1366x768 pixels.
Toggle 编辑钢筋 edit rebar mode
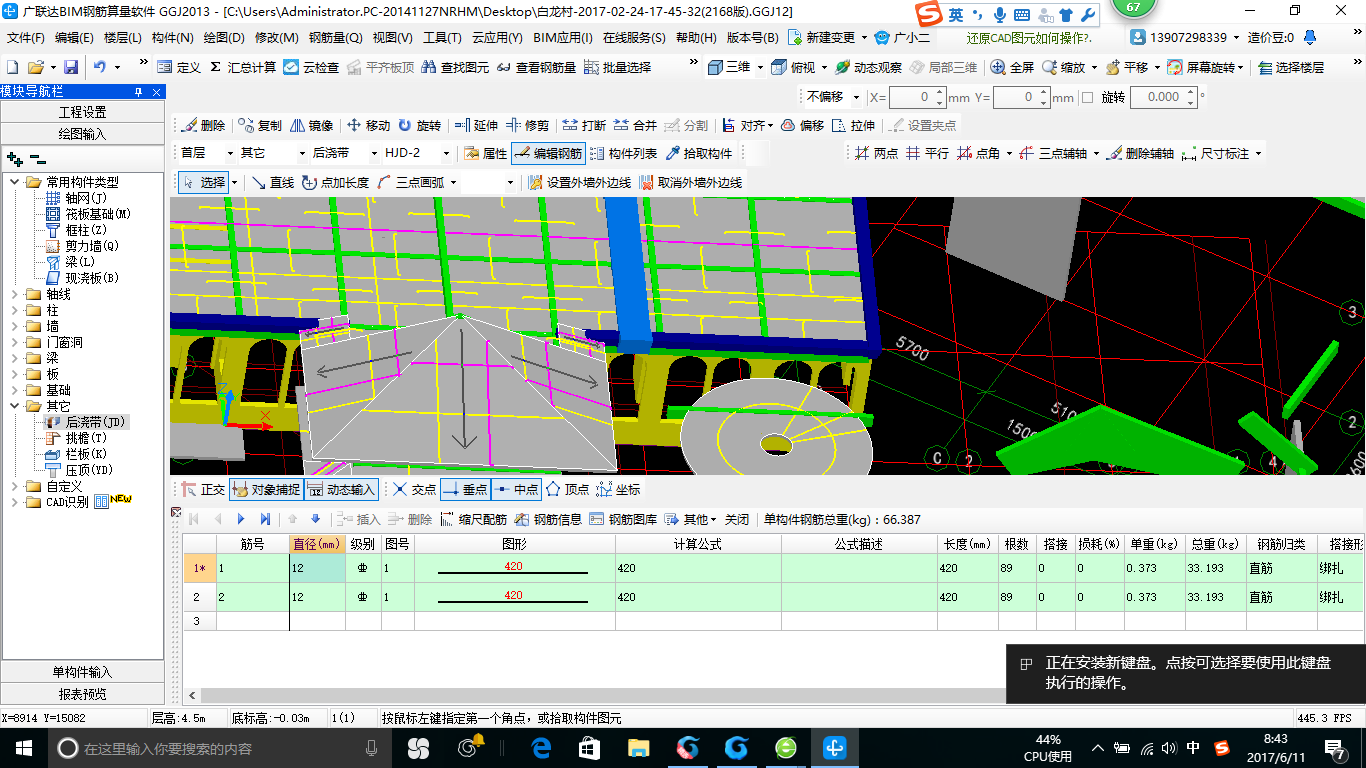coord(548,153)
